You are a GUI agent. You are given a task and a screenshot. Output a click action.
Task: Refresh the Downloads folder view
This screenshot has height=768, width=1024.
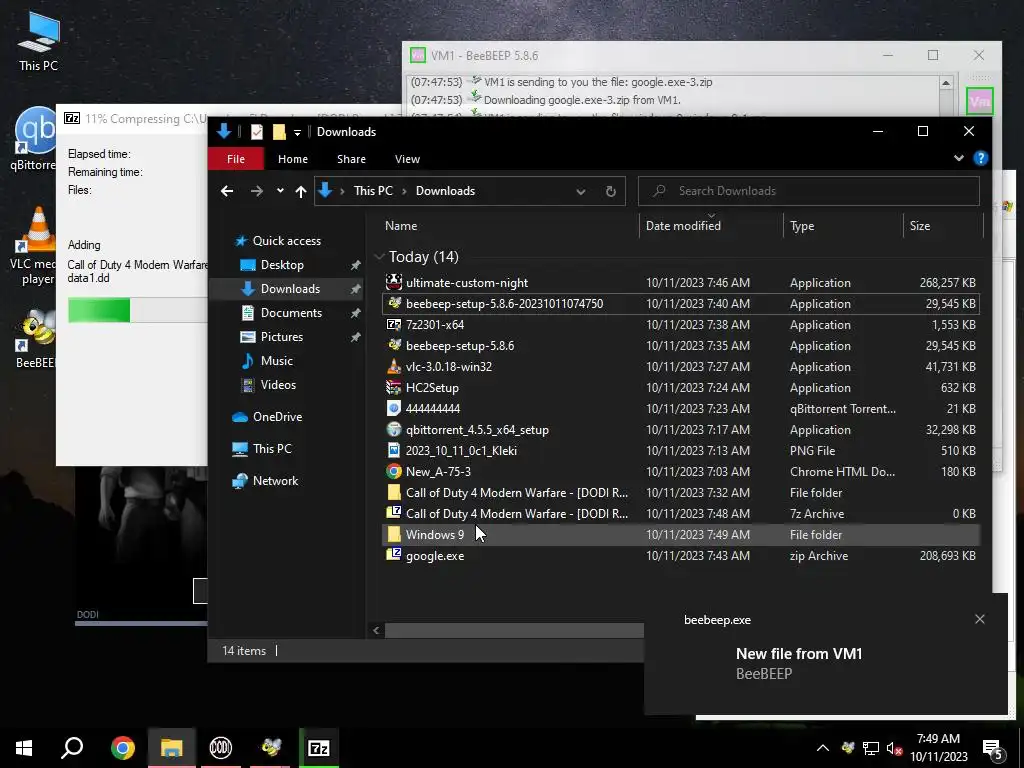(611, 191)
